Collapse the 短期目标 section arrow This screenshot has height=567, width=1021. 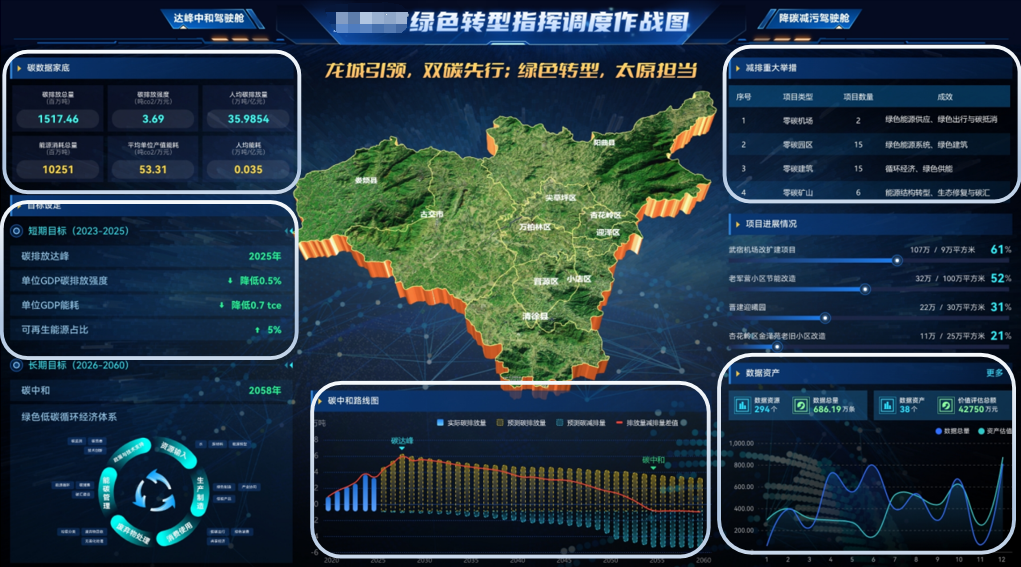click(x=289, y=231)
